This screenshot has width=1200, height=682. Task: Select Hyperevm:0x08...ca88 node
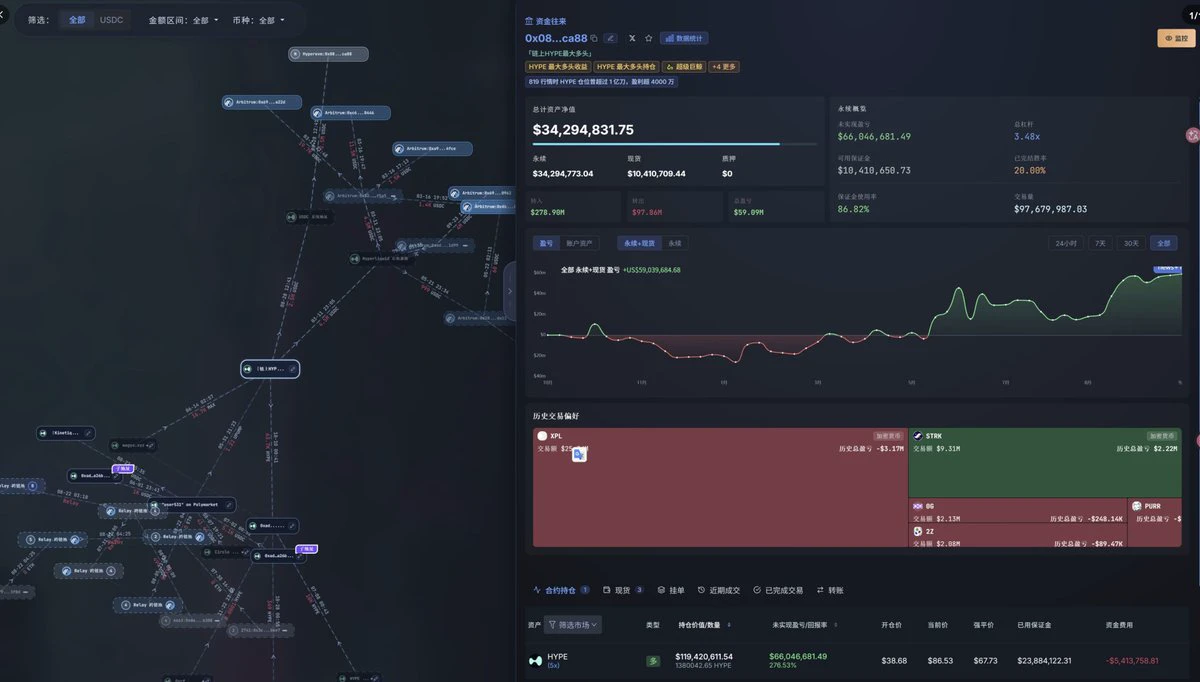(328, 54)
